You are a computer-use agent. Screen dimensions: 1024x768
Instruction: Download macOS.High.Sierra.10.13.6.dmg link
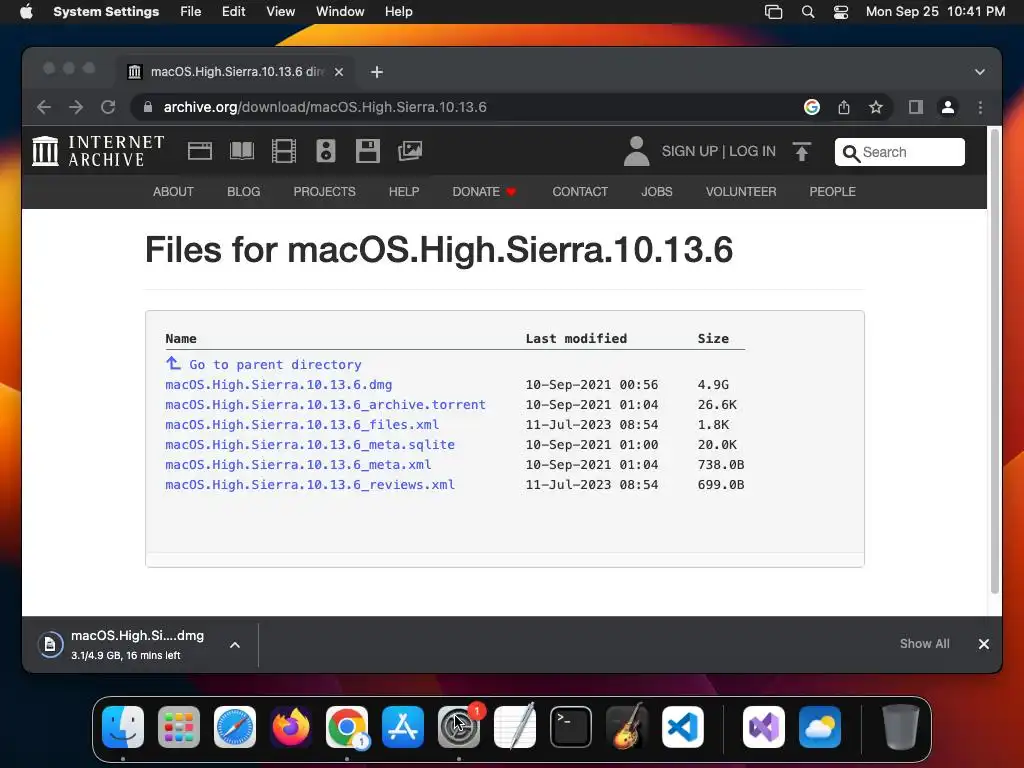(279, 385)
